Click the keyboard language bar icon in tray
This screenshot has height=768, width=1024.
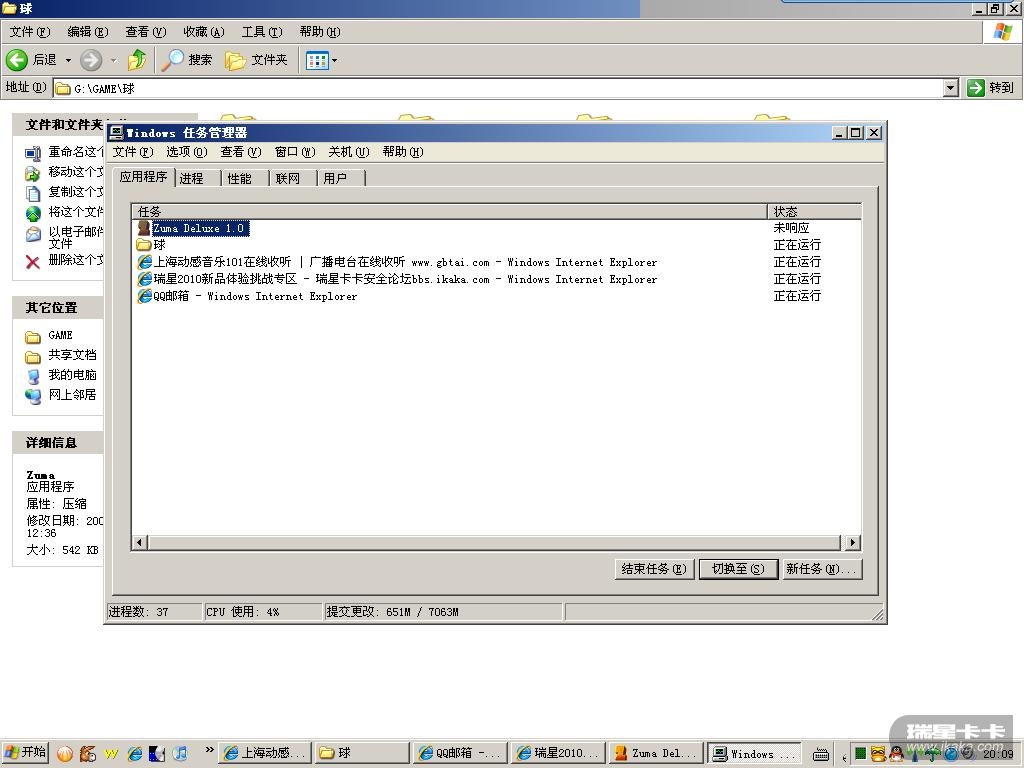820,755
